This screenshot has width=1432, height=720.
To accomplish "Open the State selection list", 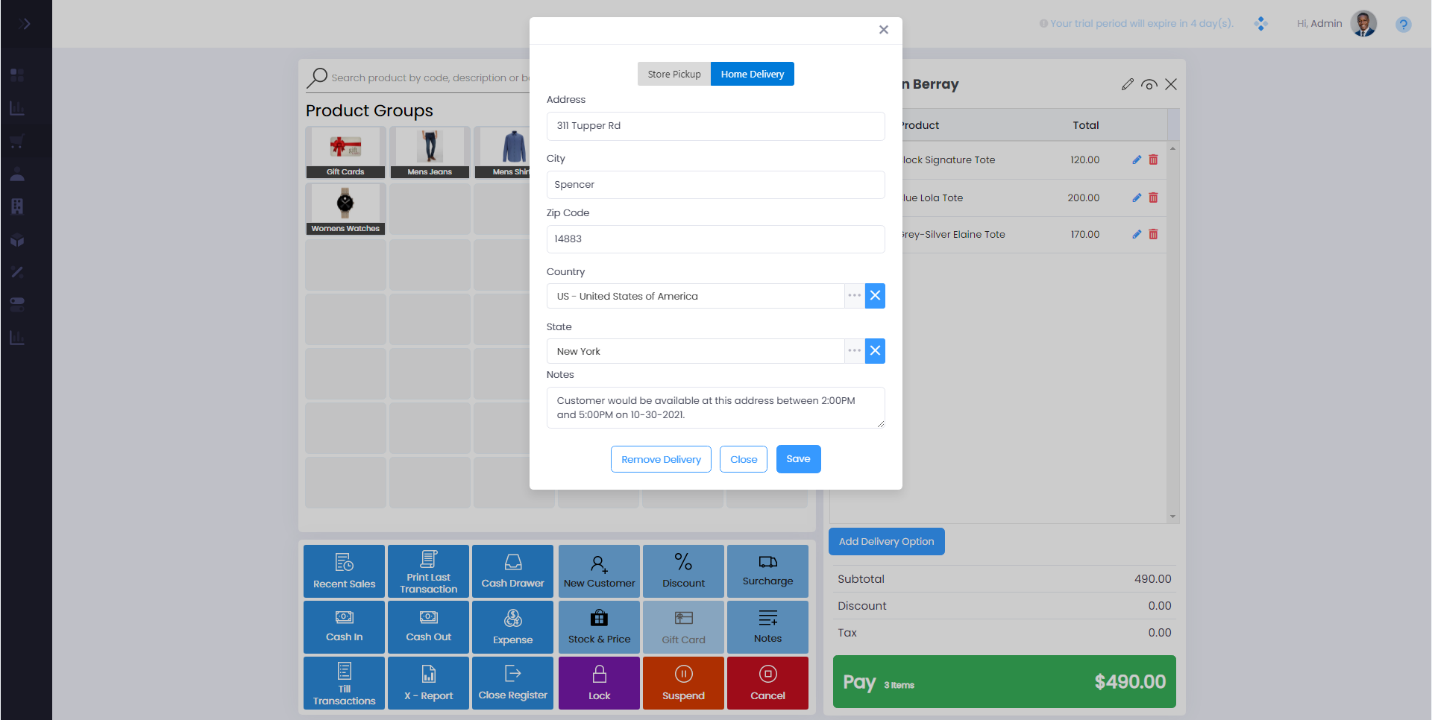I will [x=854, y=351].
